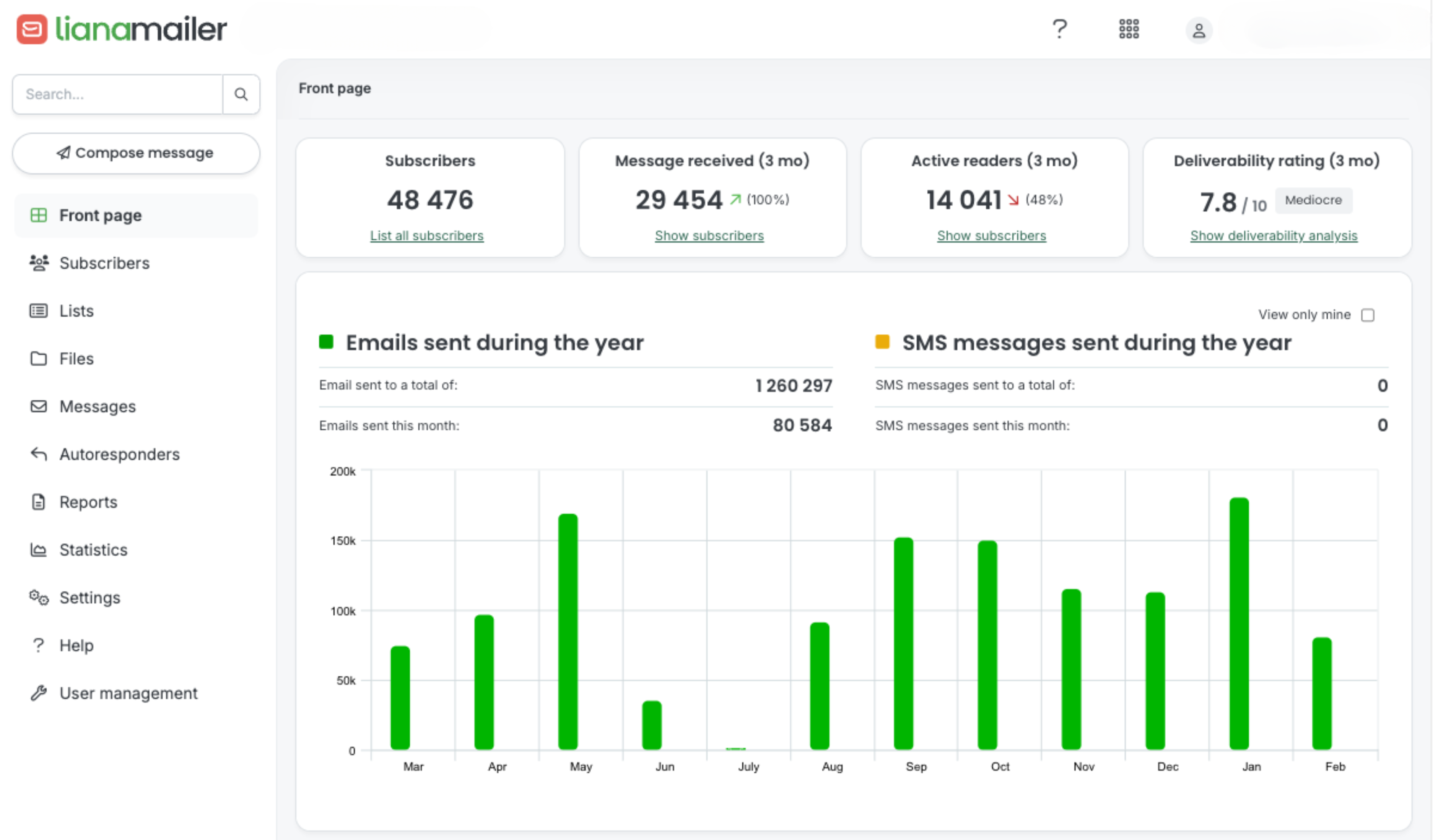Open the user profile avatar icon
The image size is (1433, 840).
point(1199,30)
